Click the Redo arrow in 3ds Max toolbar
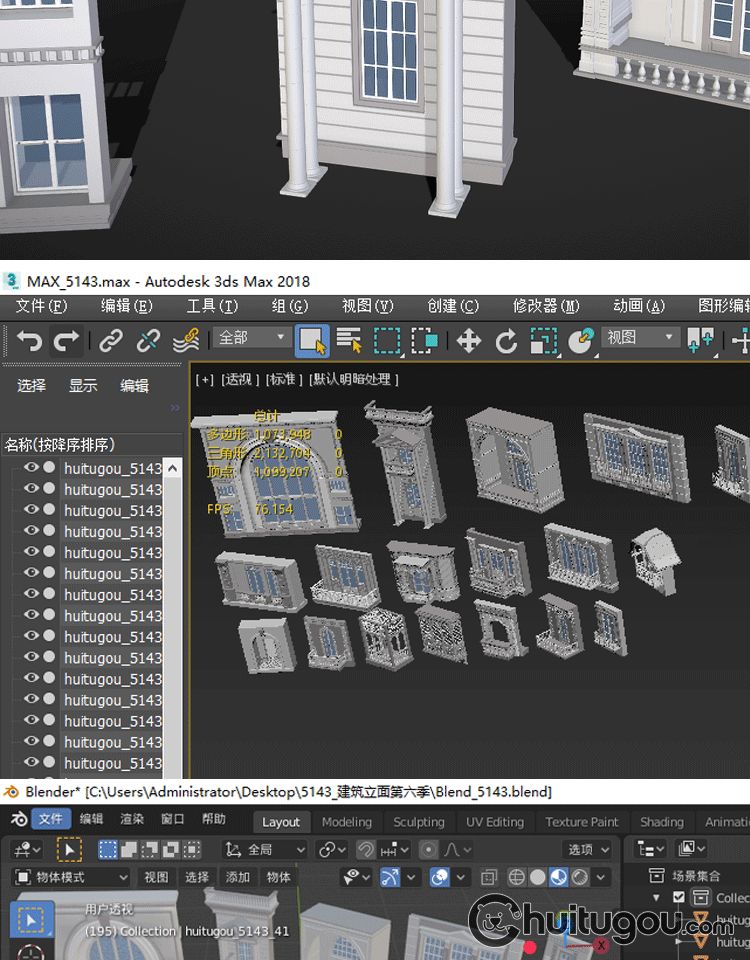Image resolution: width=750 pixels, height=960 pixels. [66, 341]
